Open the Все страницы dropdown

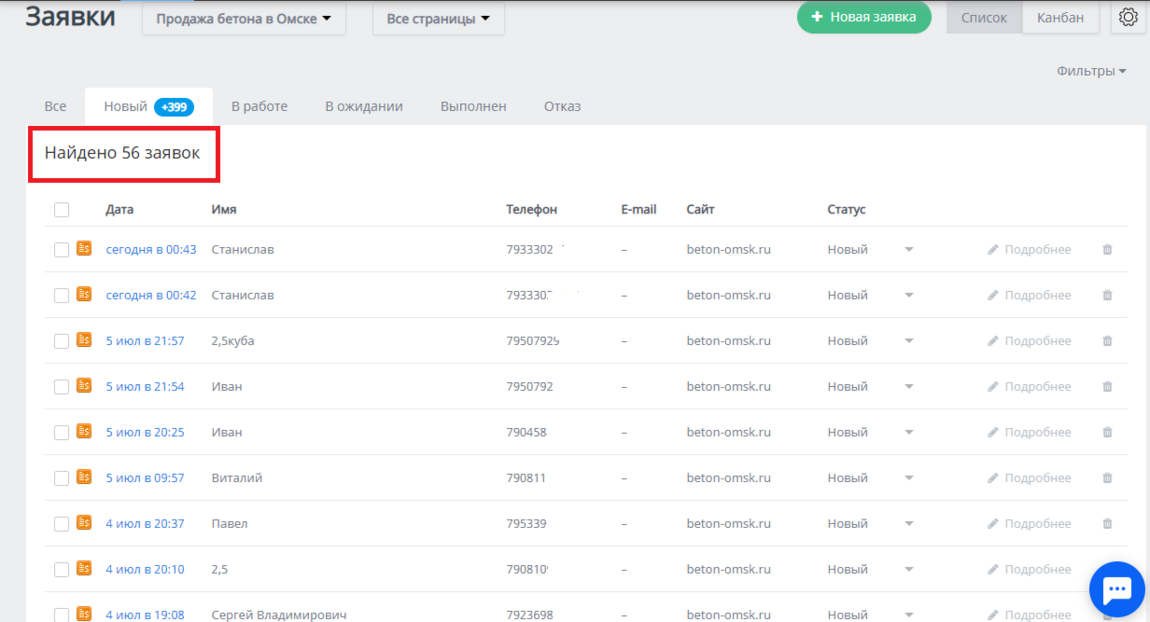coord(438,19)
